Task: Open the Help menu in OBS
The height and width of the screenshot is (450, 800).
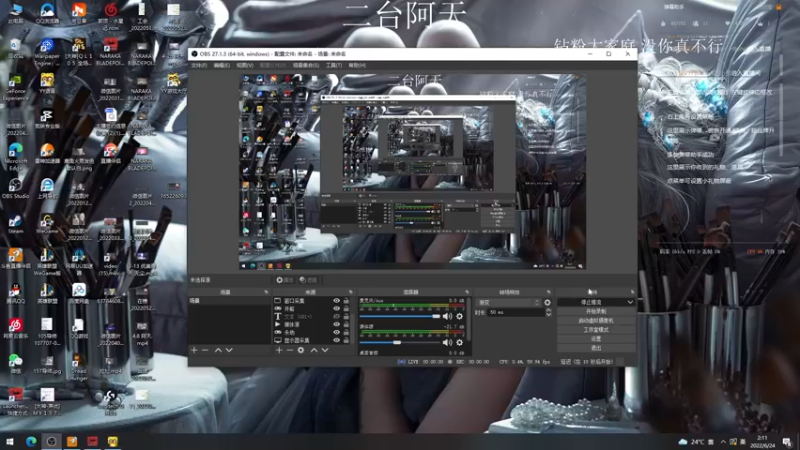Action: point(357,65)
